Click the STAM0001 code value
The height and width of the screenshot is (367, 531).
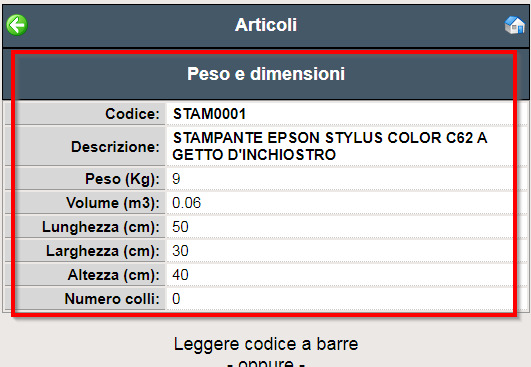tap(209, 114)
